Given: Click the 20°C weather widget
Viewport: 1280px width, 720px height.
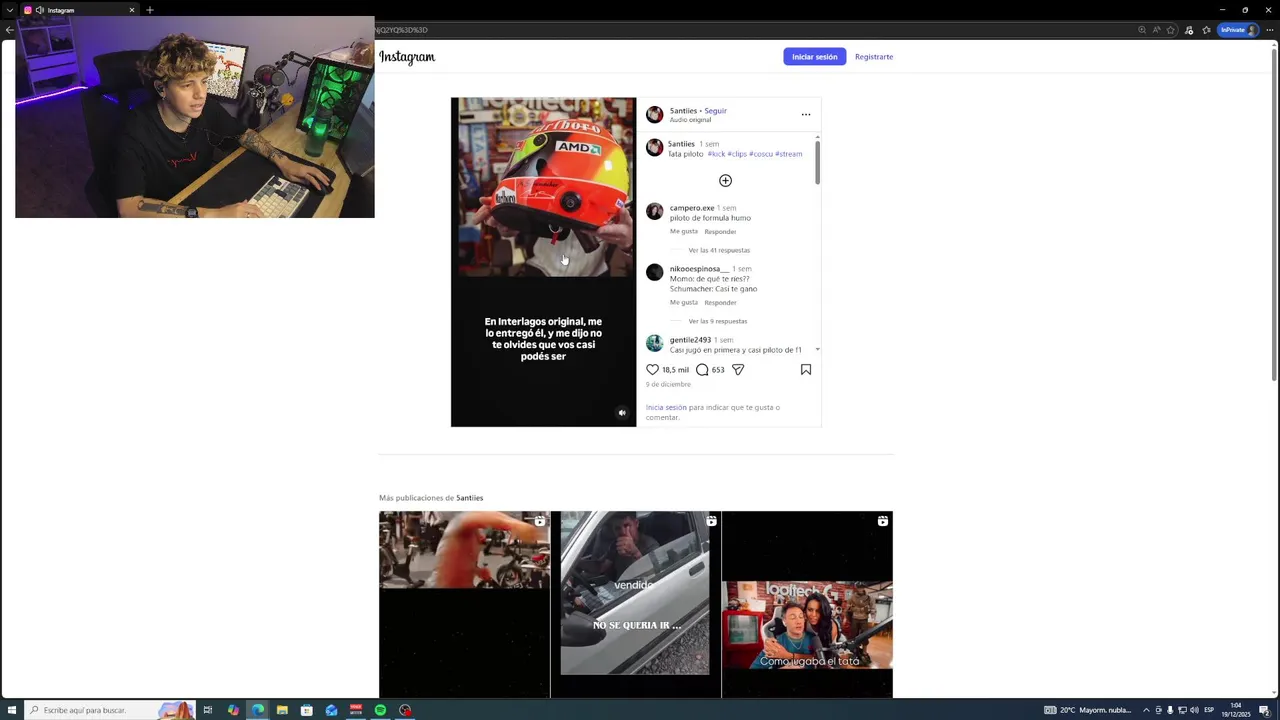Looking at the screenshot, I should (1090, 710).
